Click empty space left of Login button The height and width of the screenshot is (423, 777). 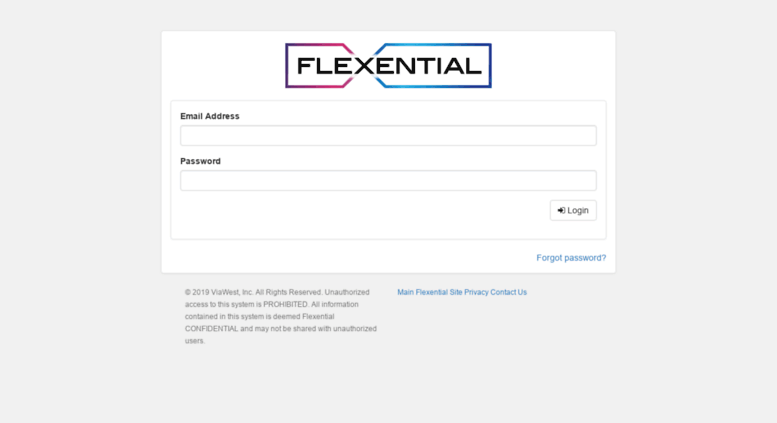(x=364, y=211)
